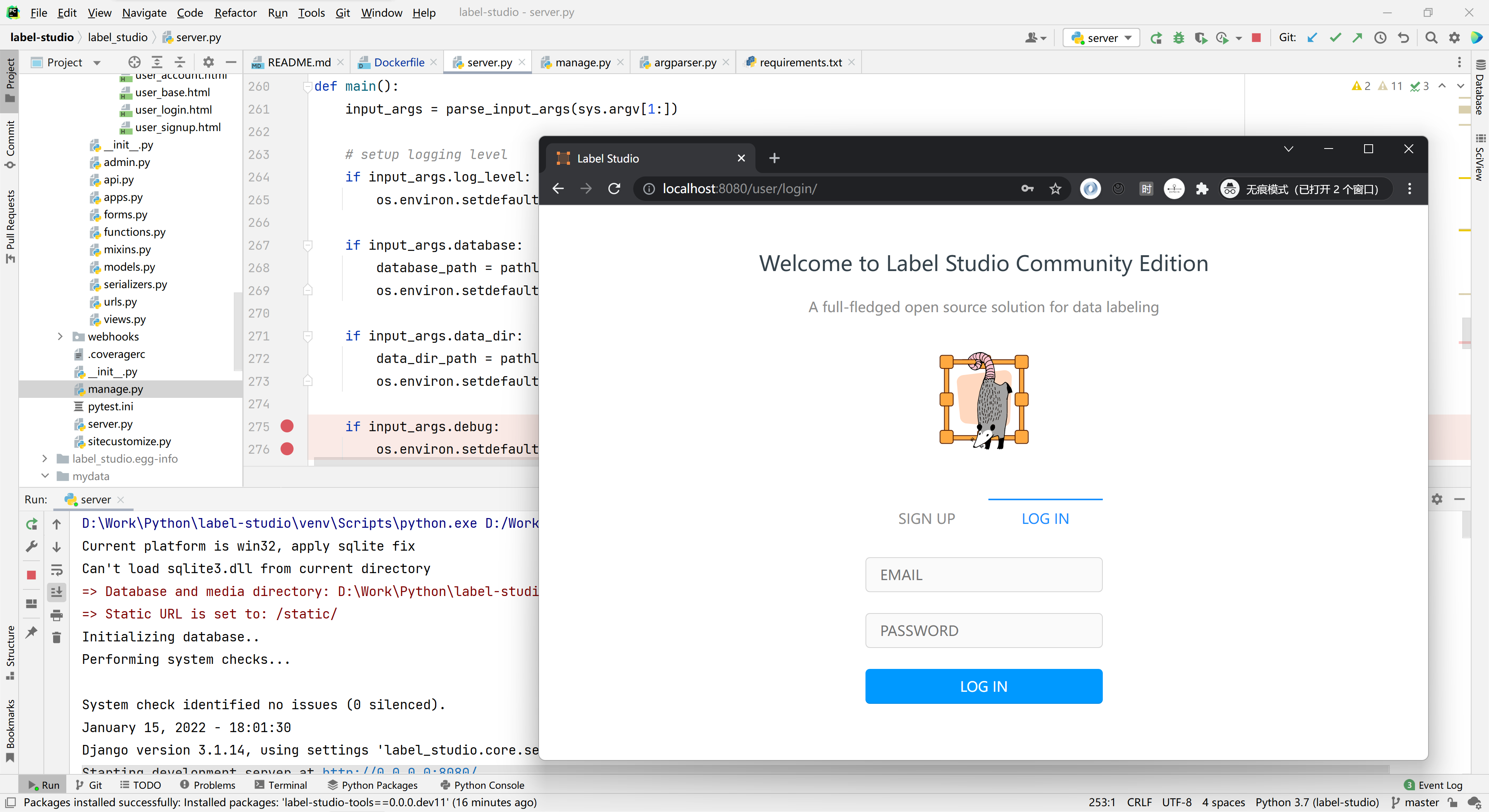Open Search Everywhere magnifier icon
The width and height of the screenshot is (1489, 812).
click(1430, 38)
